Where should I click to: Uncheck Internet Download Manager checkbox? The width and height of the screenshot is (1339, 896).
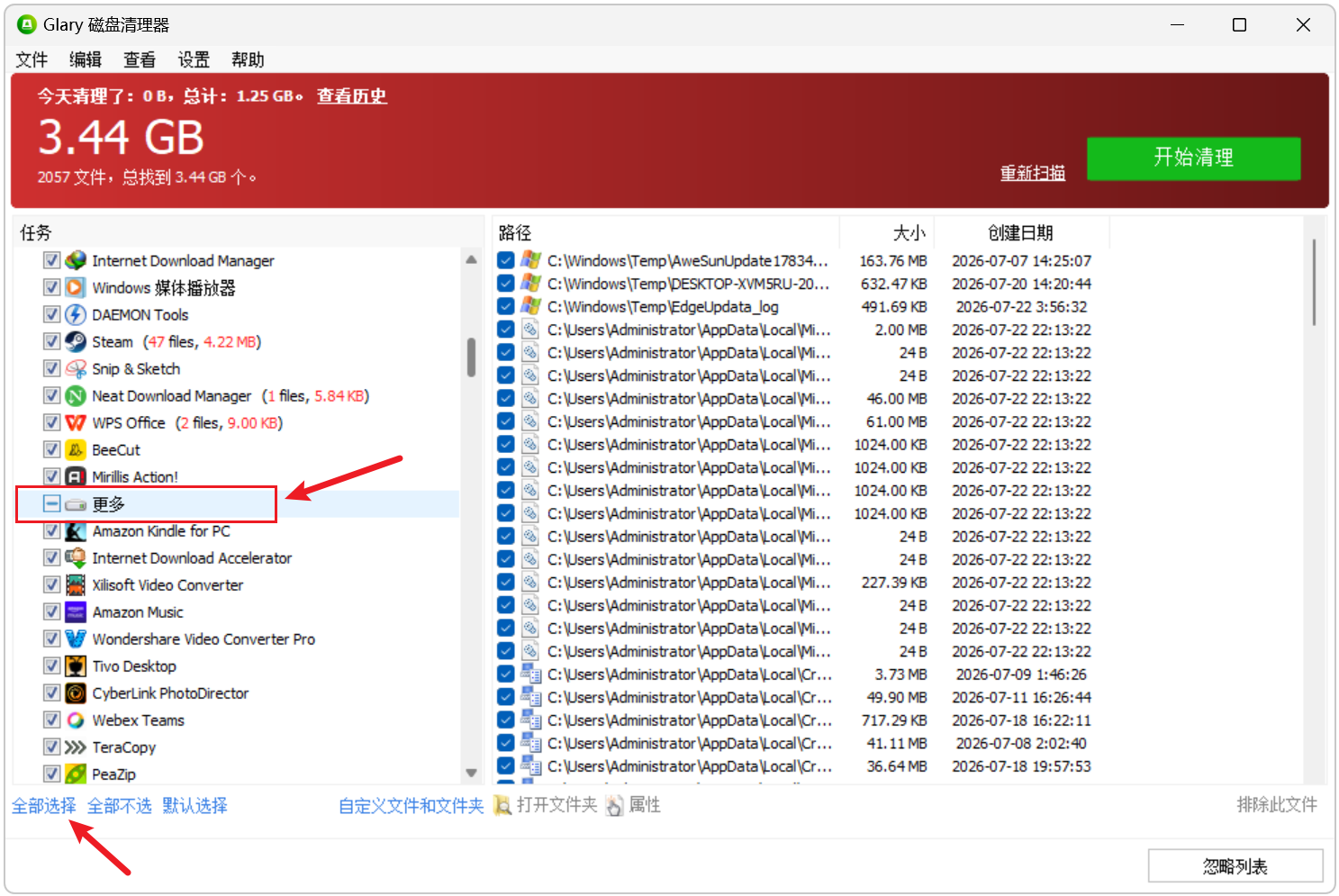pos(52,260)
